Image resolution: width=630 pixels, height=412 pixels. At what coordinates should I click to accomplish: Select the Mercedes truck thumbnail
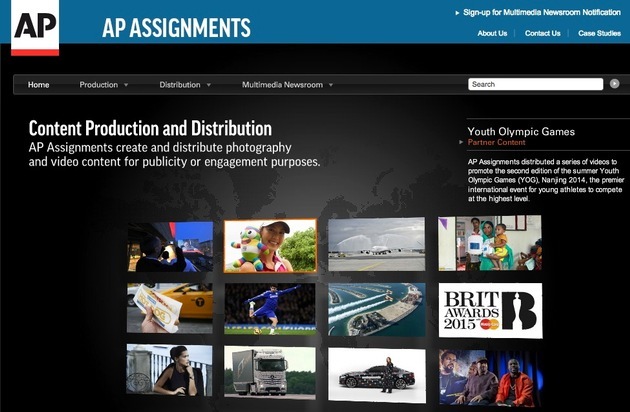270,371
